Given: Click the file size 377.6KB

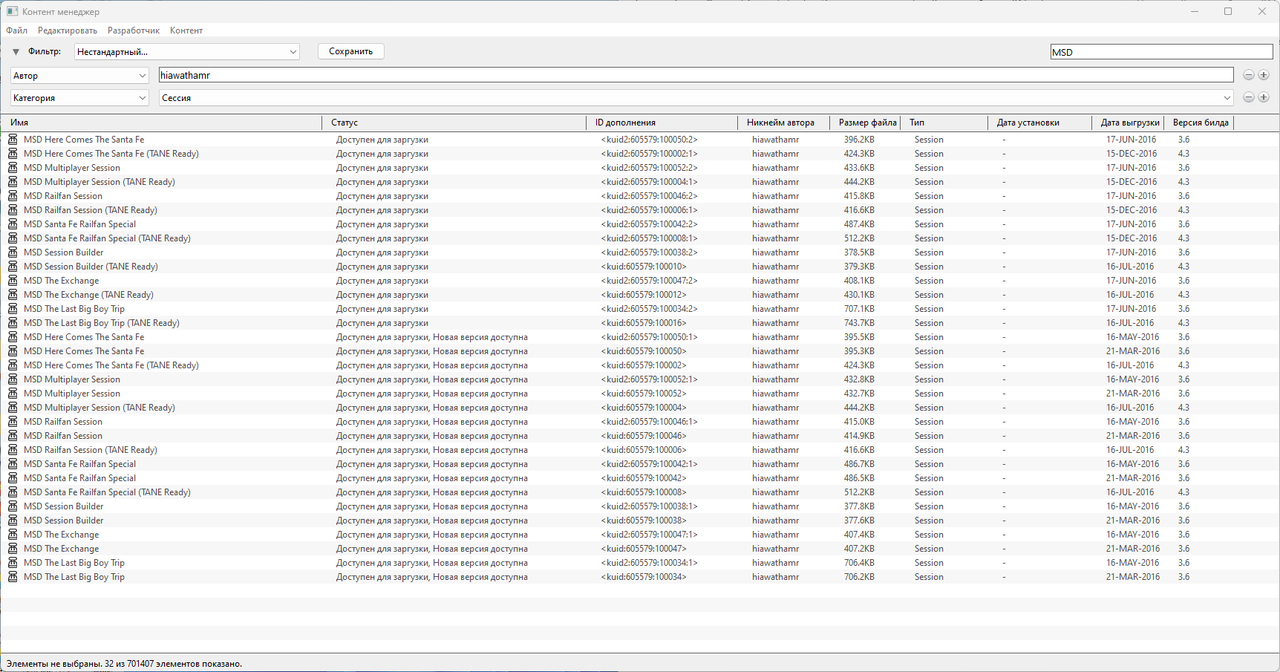Looking at the screenshot, I should tap(859, 520).
